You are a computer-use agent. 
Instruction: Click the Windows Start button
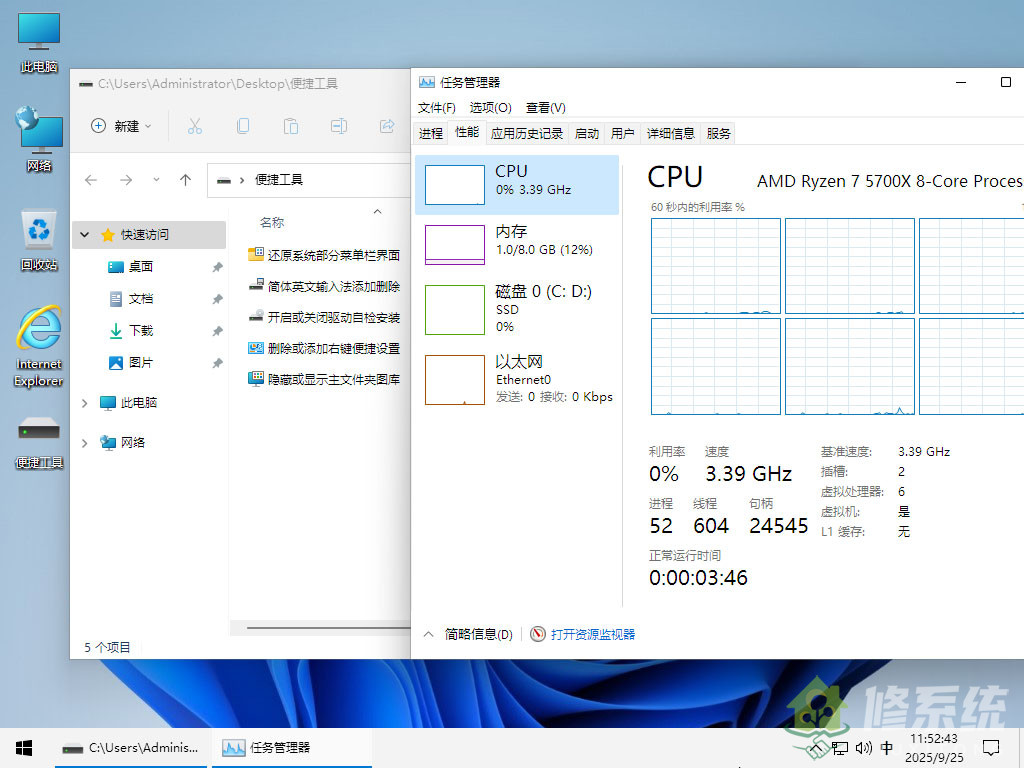[x=23, y=747]
